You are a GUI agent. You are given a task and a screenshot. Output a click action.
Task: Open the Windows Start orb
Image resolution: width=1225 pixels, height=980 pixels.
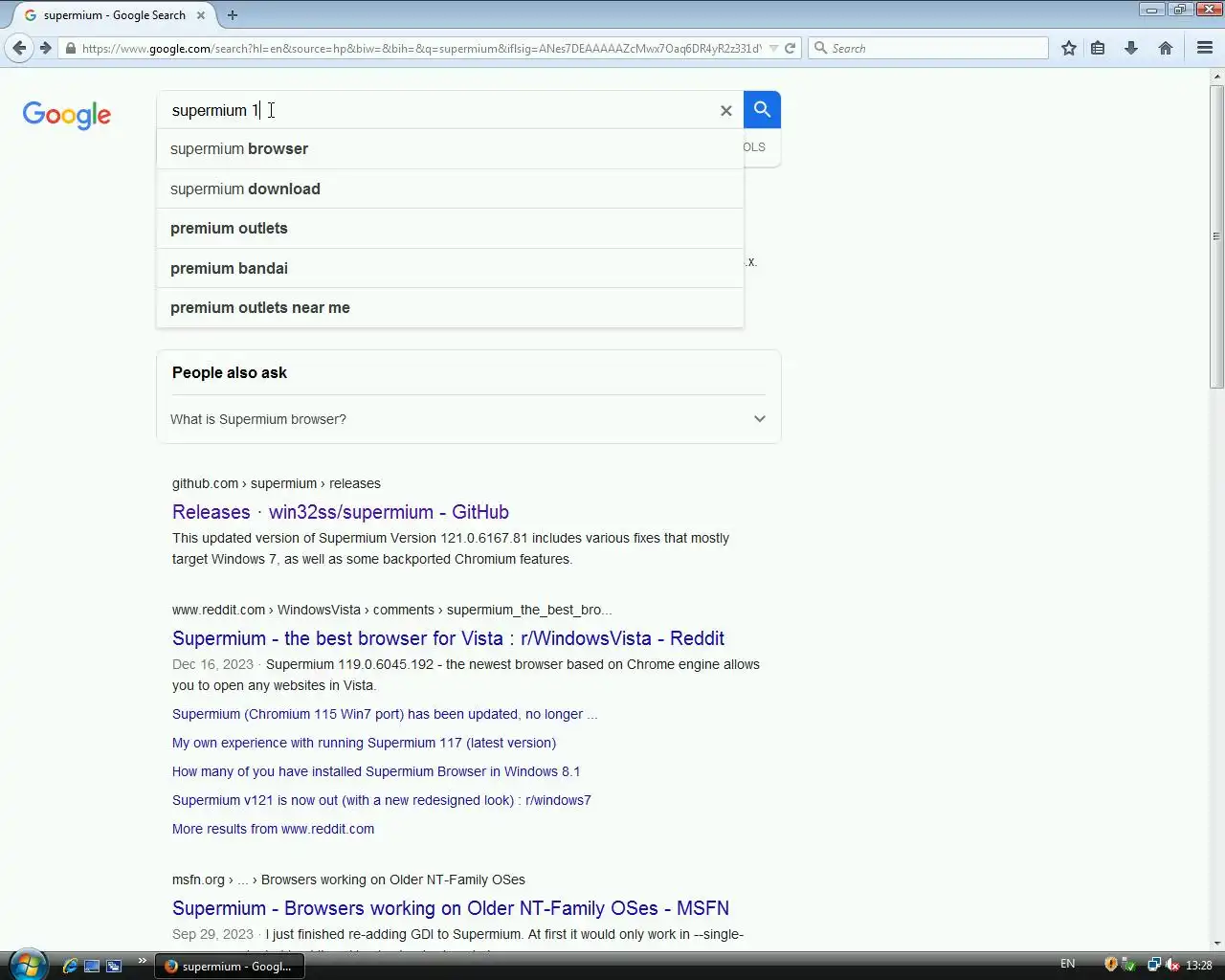pos(26,965)
